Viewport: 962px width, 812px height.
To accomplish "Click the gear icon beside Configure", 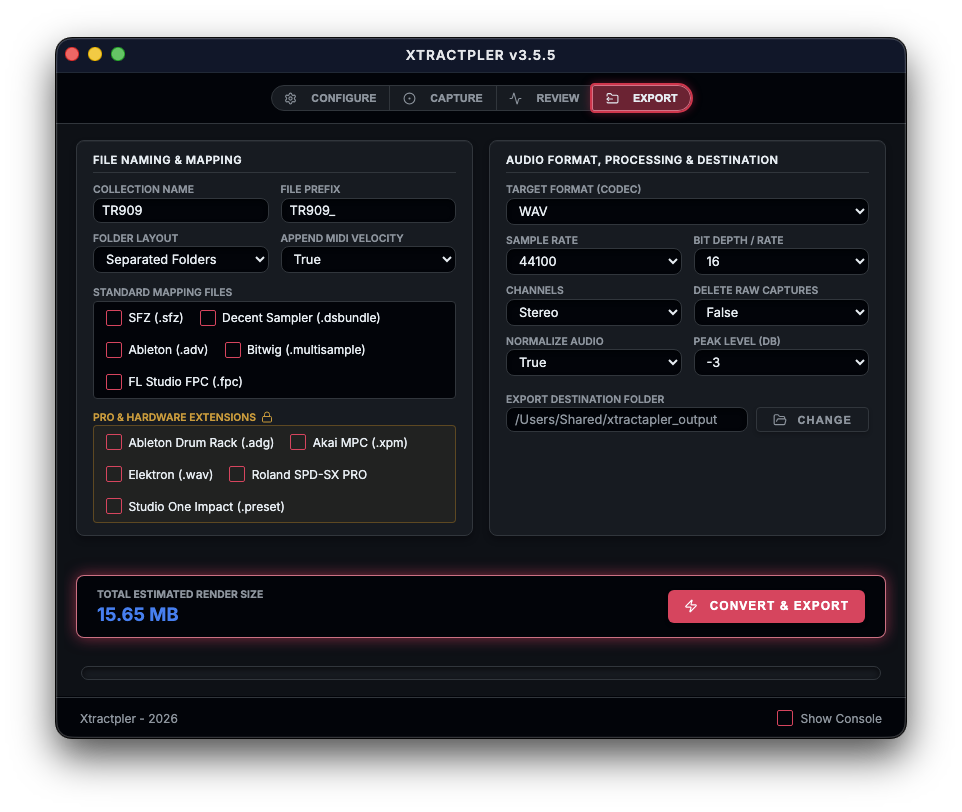I will point(290,98).
